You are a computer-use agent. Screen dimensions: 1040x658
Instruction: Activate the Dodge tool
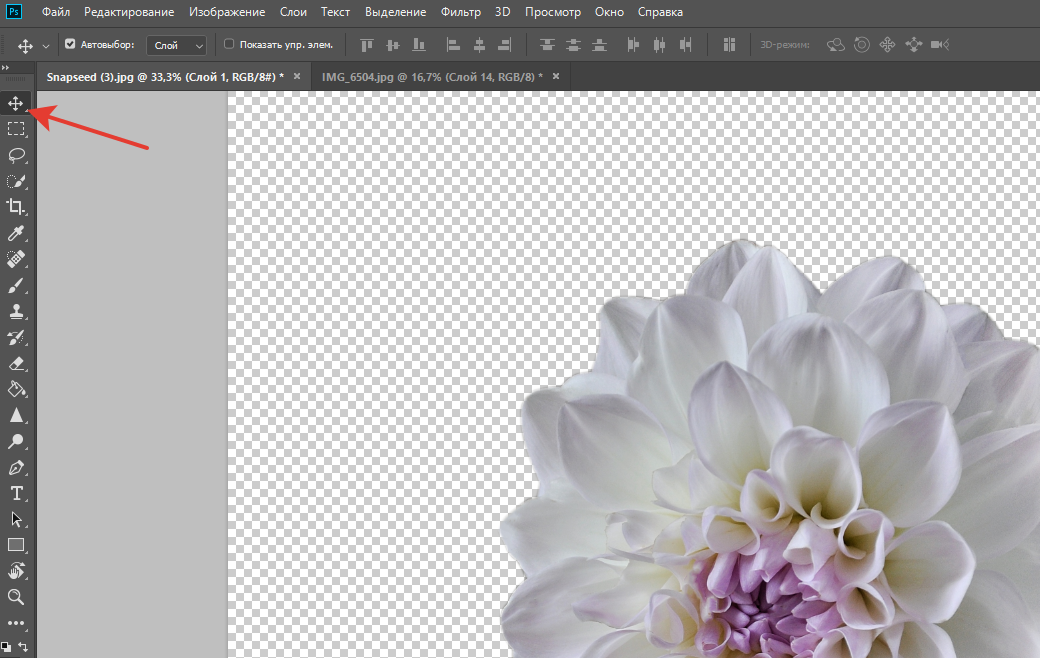(16, 441)
